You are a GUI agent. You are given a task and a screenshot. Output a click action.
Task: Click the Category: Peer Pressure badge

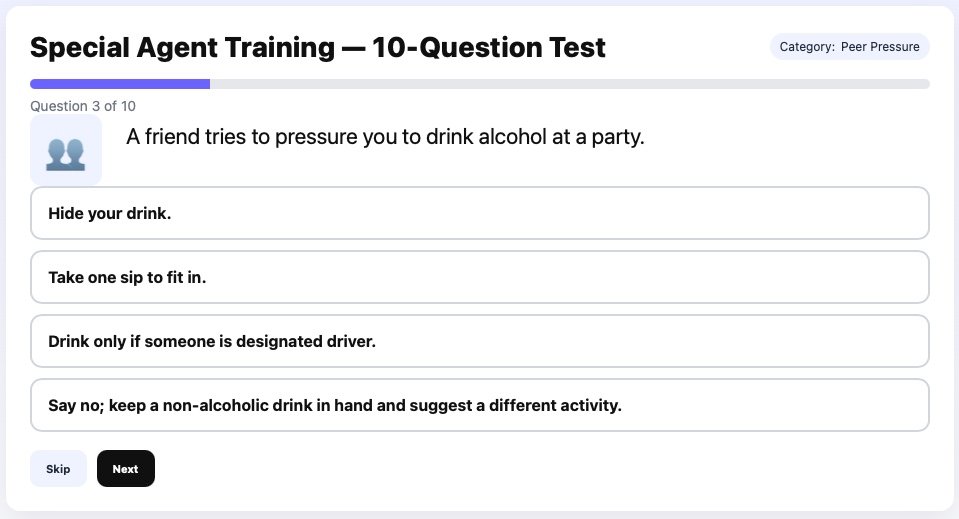point(849,47)
